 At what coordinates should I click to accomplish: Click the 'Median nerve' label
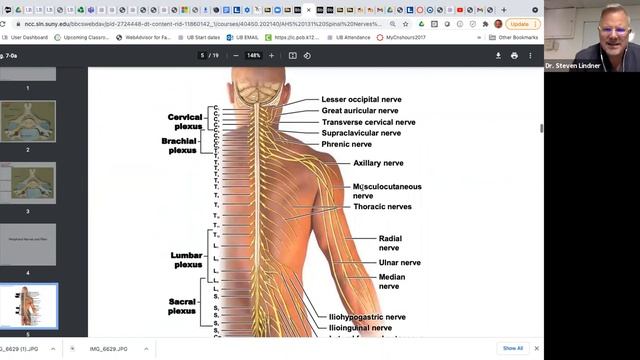pos(391,281)
